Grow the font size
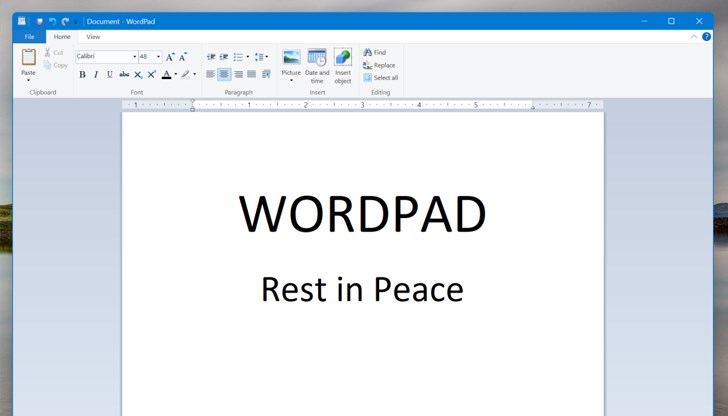728x416 pixels. click(x=170, y=57)
